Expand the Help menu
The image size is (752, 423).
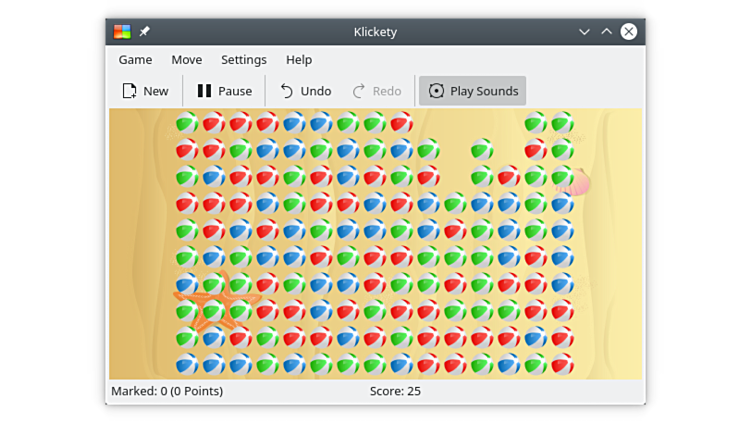(x=298, y=60)
